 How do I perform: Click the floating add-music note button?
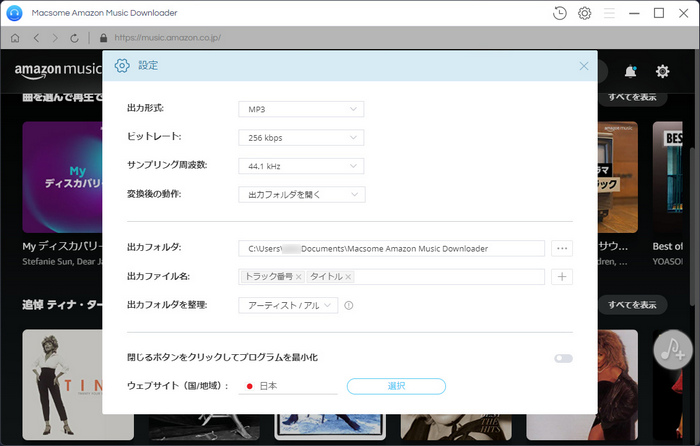tap(673, 350)
